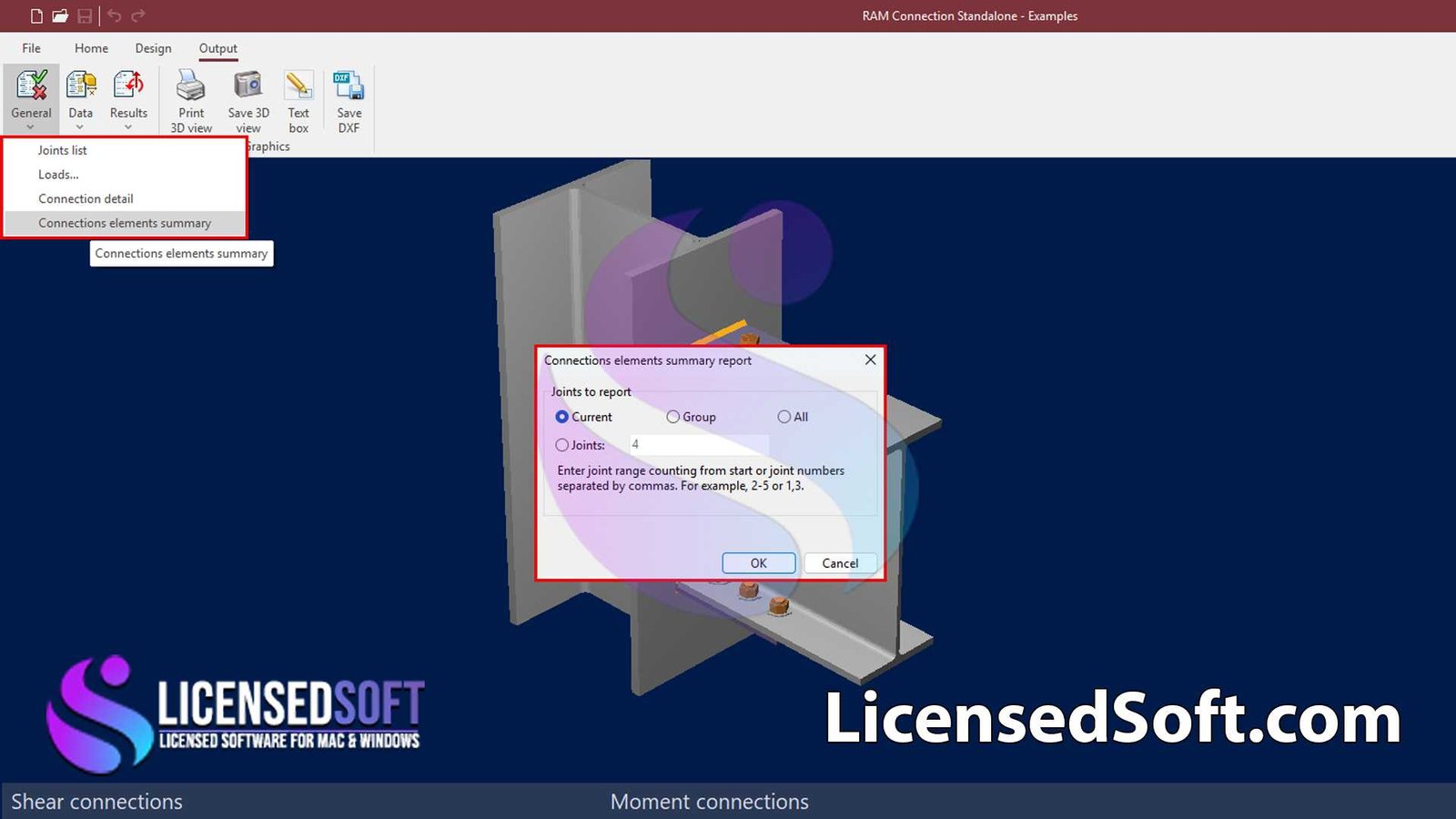This screenshot has width=1456, height=819.
Task: Expand the Results dropdown arrow
Action: point(128,127)
